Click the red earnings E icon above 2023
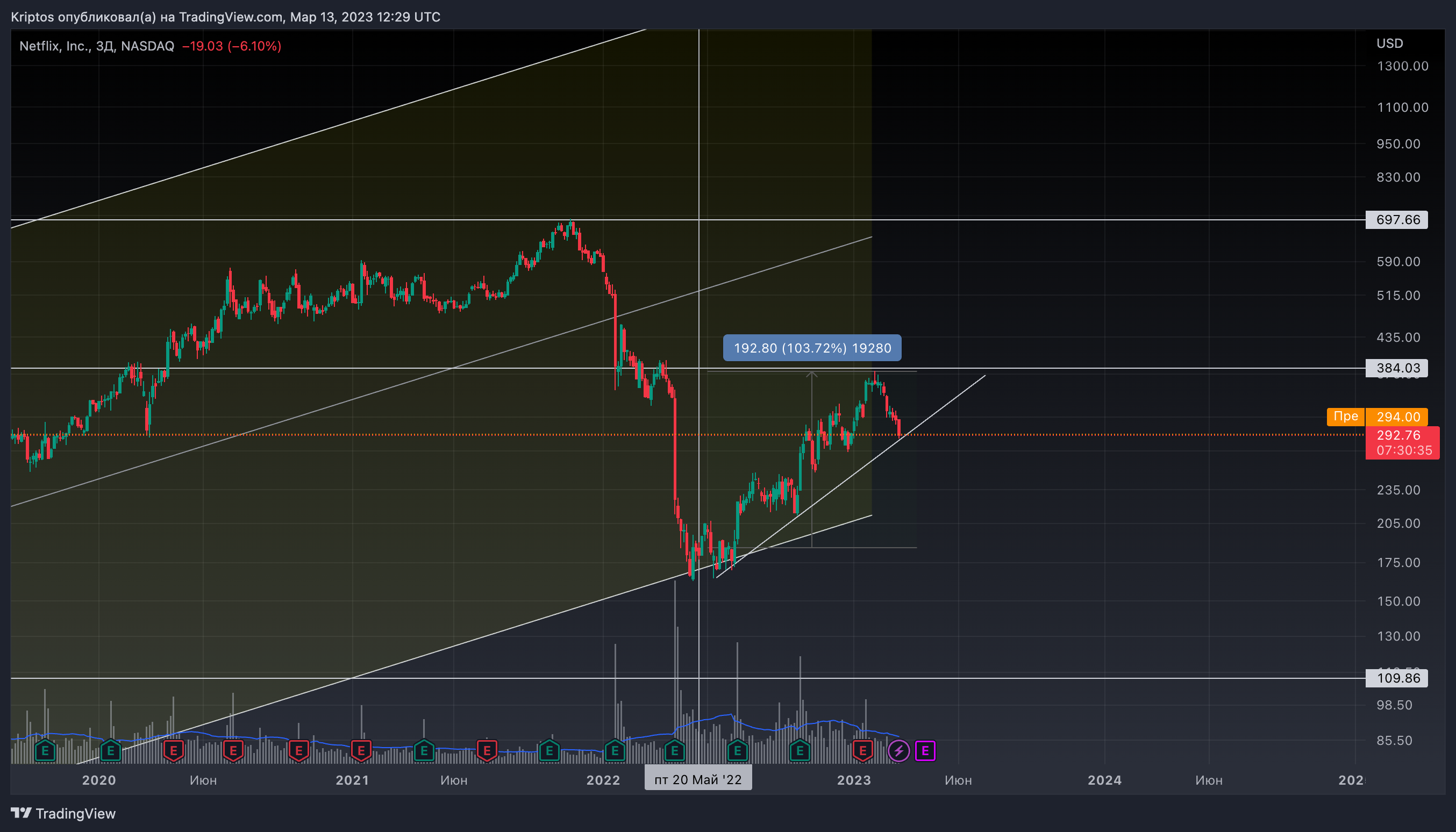Screen dimensions: 1456x832 tap(862, 751)
